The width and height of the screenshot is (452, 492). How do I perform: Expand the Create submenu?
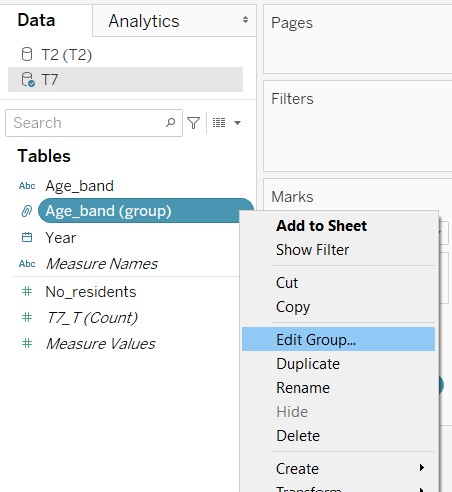point(338,469)
